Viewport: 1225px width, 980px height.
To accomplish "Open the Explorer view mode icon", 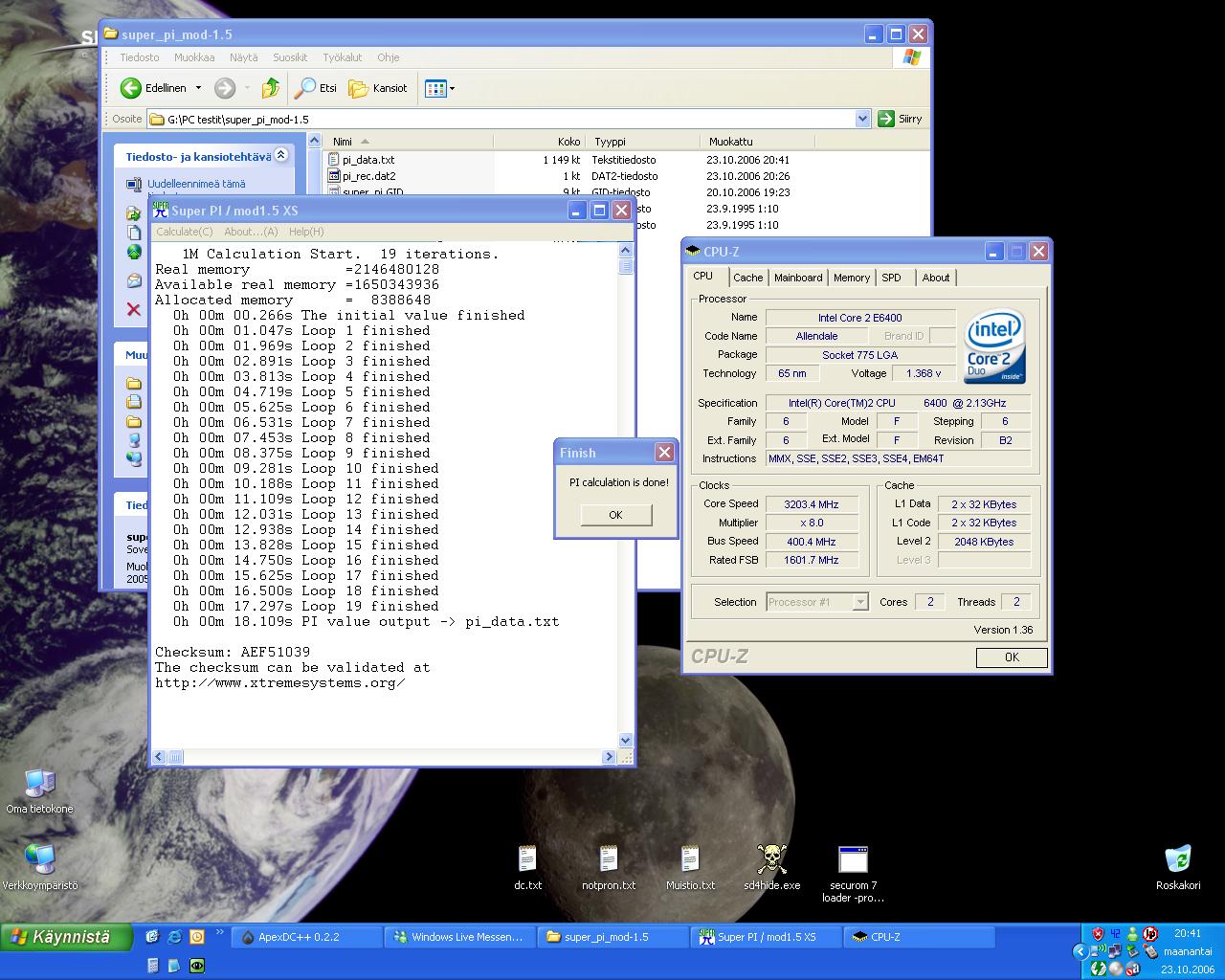I will (x=435, y=88).
